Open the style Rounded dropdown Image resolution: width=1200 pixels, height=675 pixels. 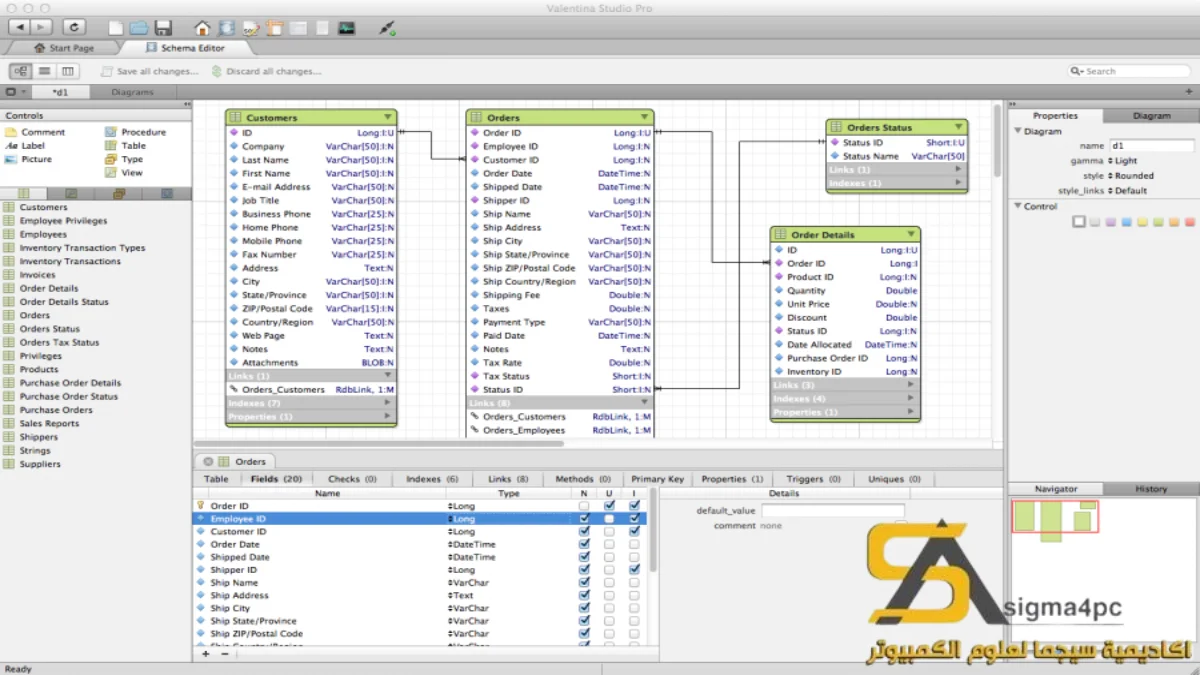pos(1132,176)
